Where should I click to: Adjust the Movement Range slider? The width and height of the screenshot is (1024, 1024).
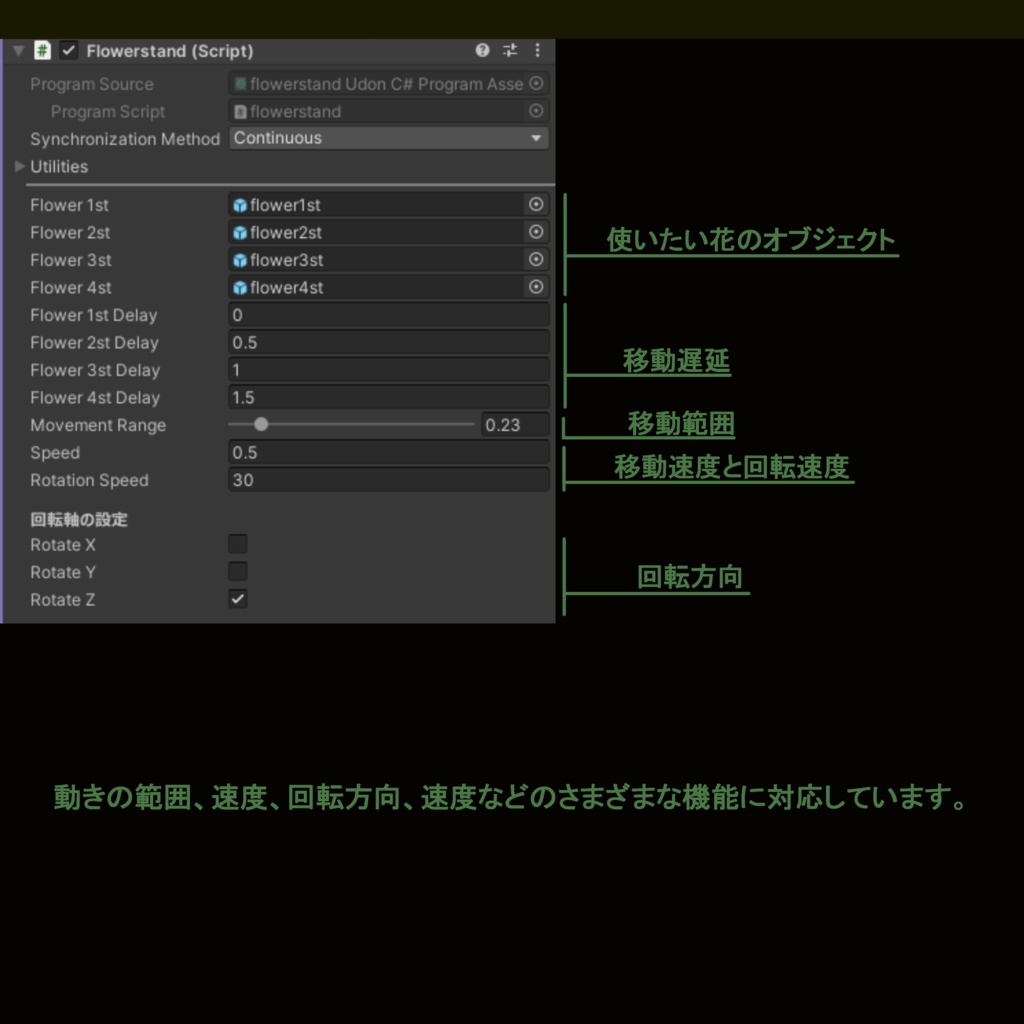pyautogui.click(x=261, y=425)
